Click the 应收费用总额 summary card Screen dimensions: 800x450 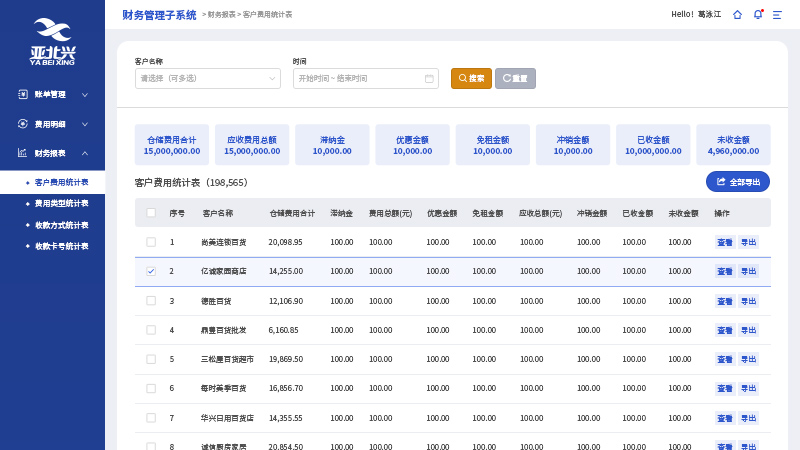pos(252,145)
